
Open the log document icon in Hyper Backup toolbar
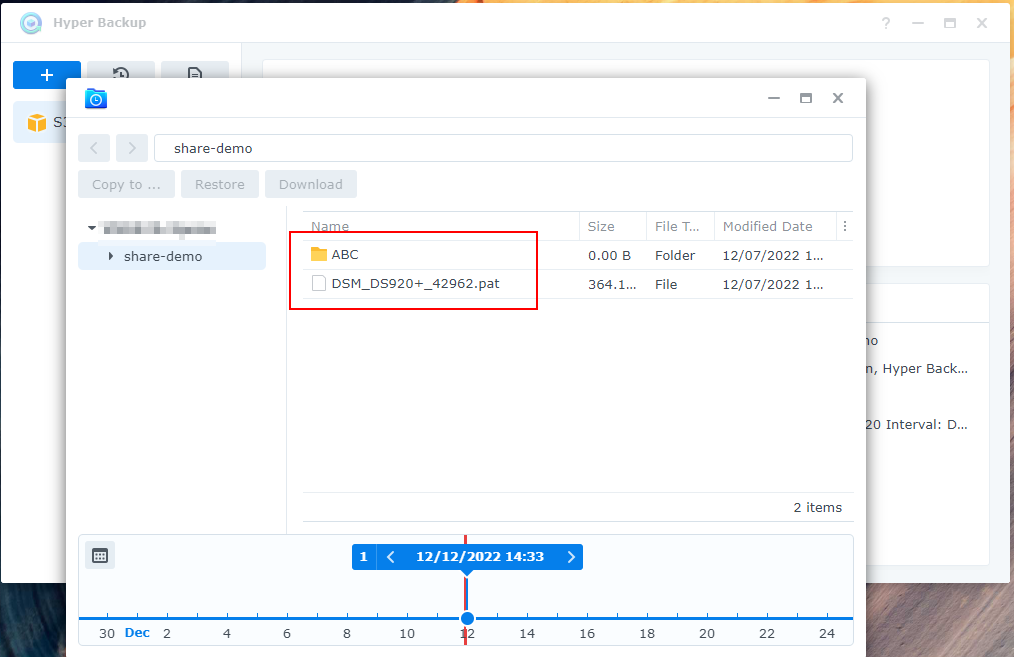click(195, 74)
